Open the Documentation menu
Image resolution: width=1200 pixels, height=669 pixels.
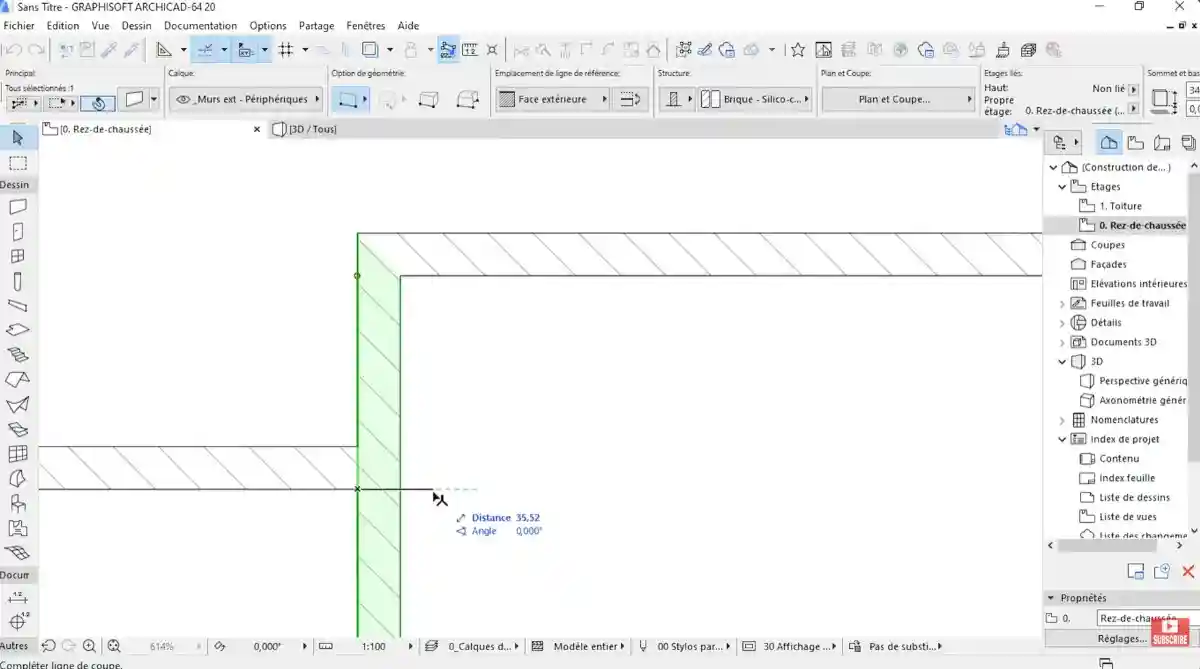click(201, 25)
